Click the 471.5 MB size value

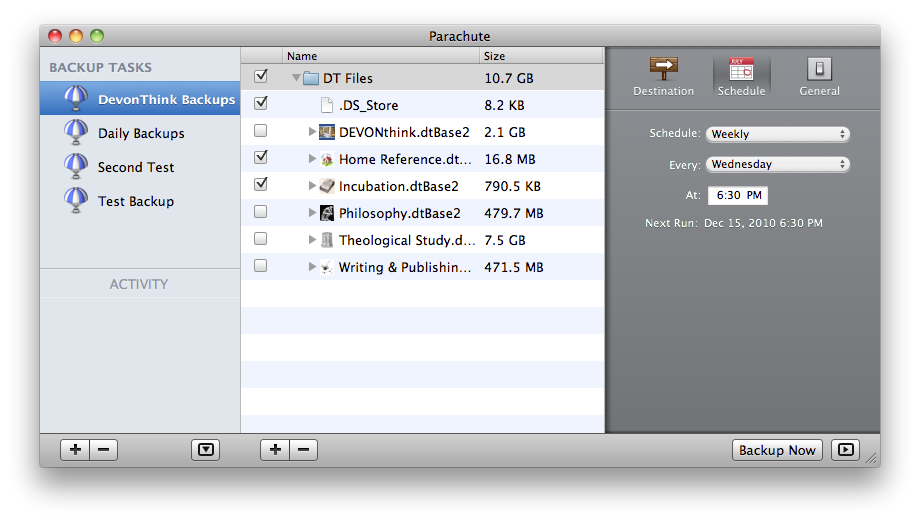point(513,267)
